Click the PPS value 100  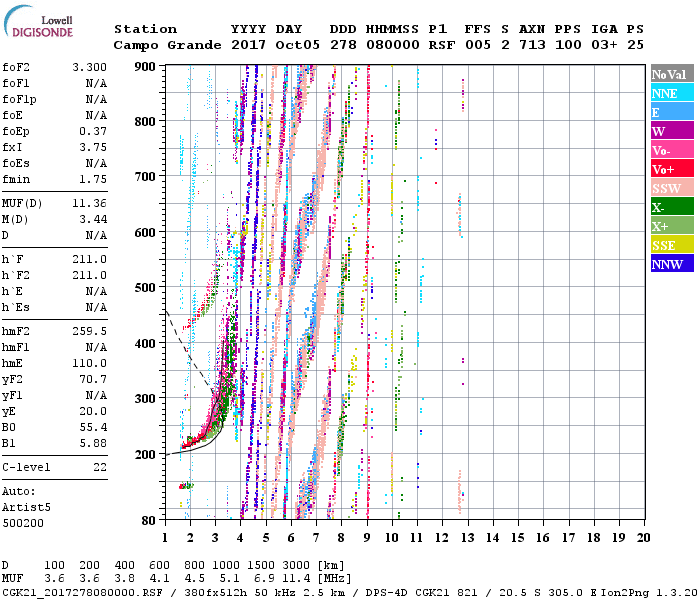pos(568,45)
